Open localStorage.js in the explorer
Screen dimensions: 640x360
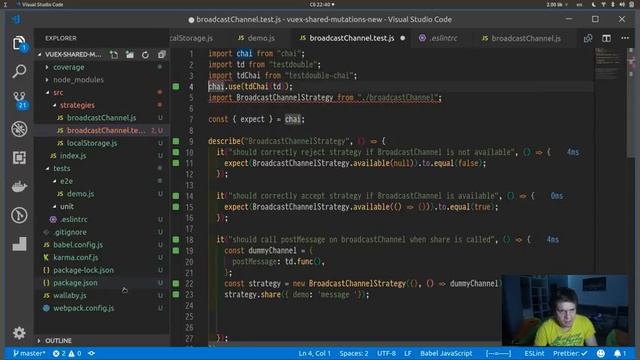pos(92,143)
